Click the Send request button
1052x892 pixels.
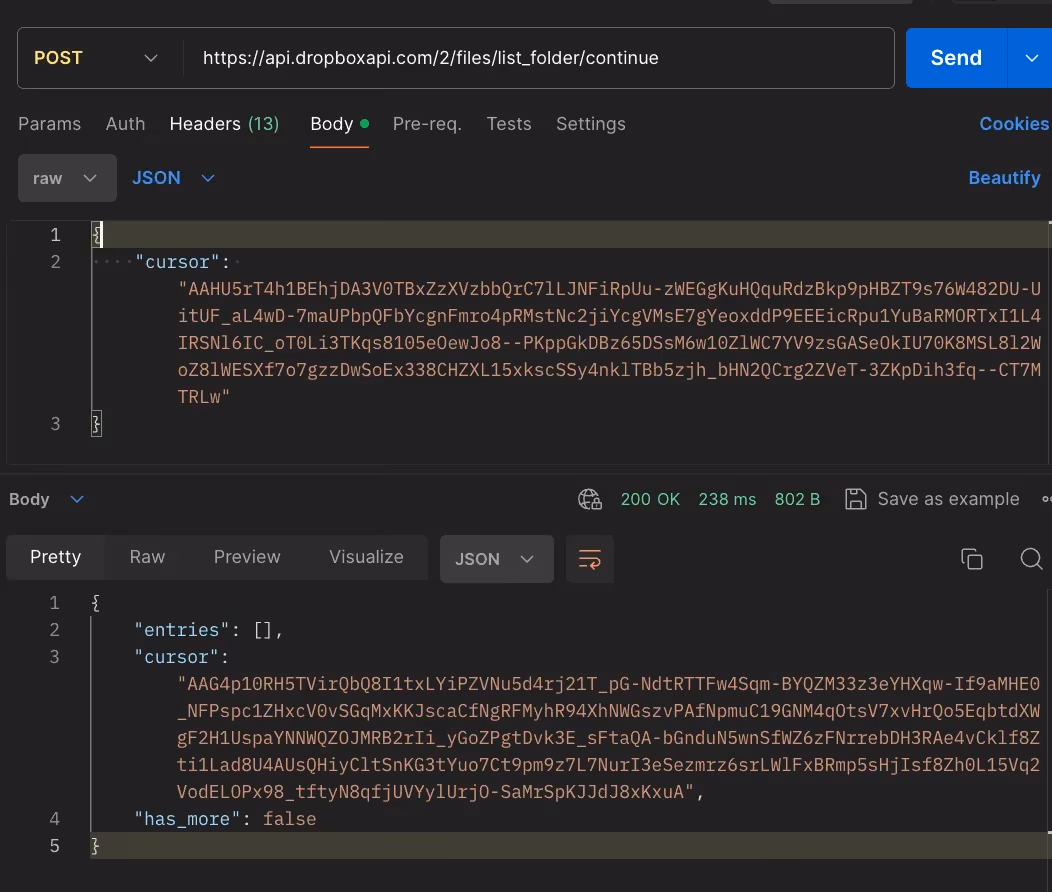(956, 58)
